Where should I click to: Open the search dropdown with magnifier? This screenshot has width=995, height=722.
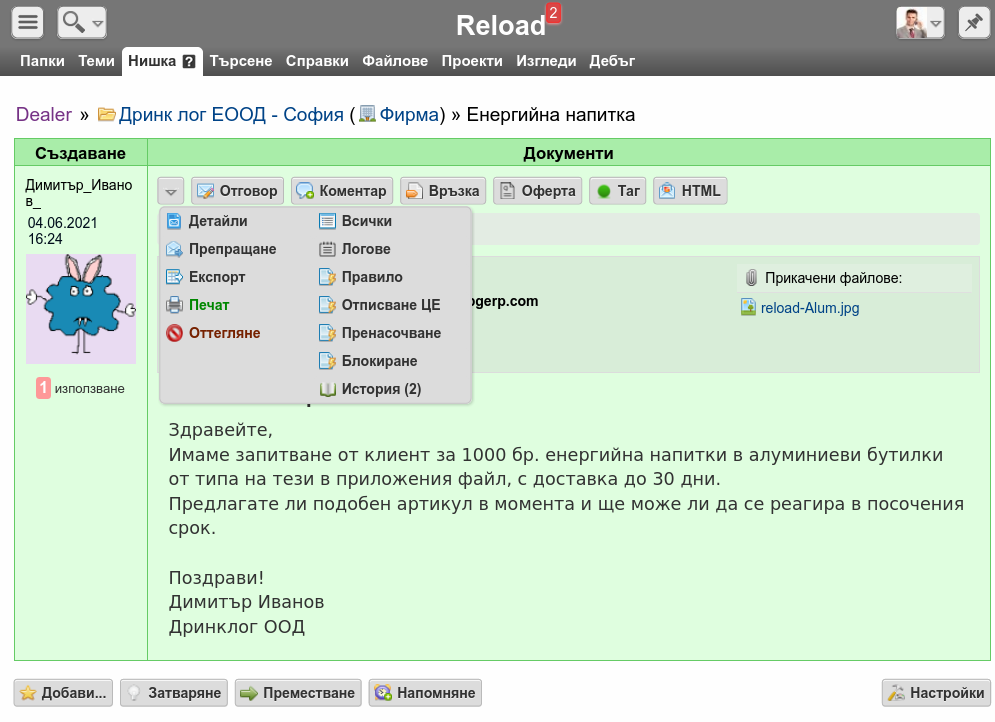(x=82, y=22)
